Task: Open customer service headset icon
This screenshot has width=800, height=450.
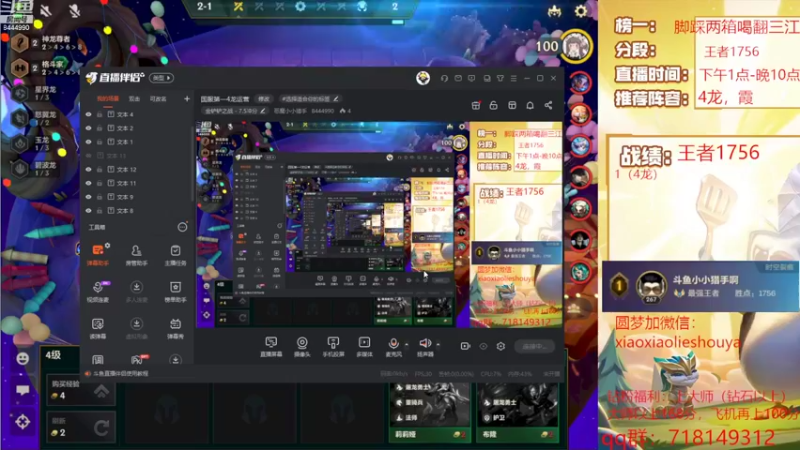Action: click(x=444, y=78)
